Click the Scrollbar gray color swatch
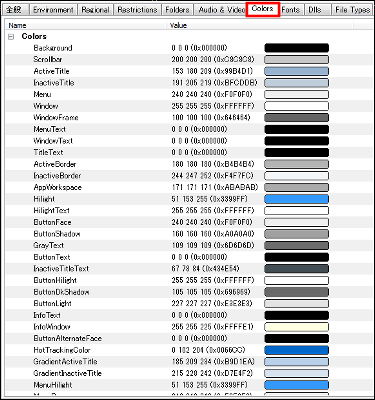Viewport: 375px width, 400px height. [x=297, y=60]
